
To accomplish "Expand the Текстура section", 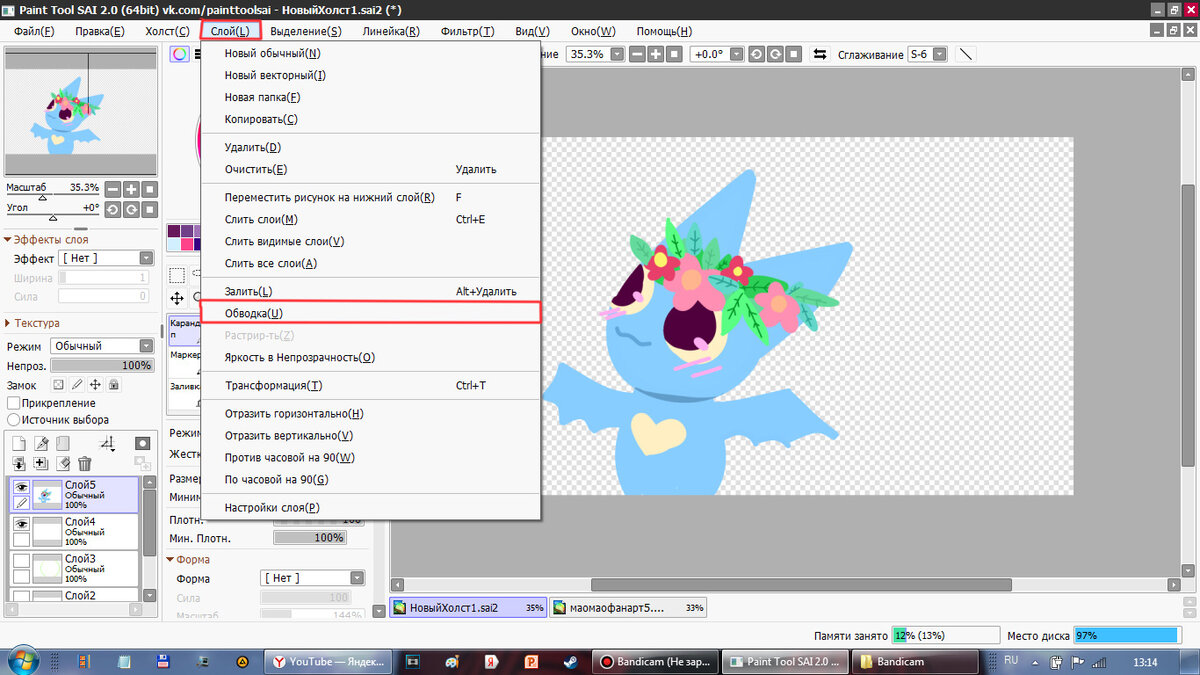I will (33, 323).
